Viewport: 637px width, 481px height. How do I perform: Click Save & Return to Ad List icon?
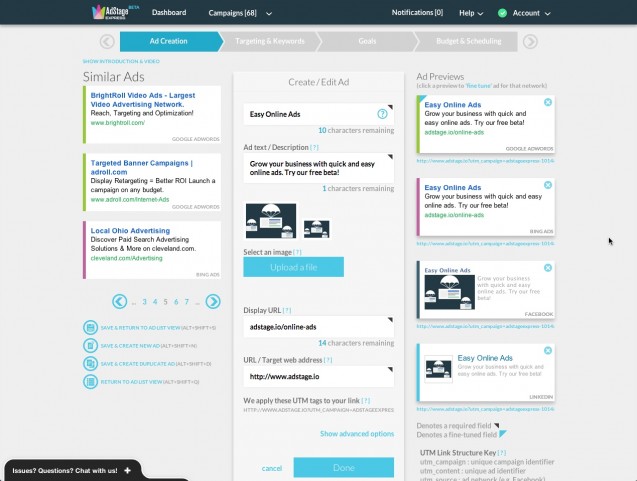[90, 327]
